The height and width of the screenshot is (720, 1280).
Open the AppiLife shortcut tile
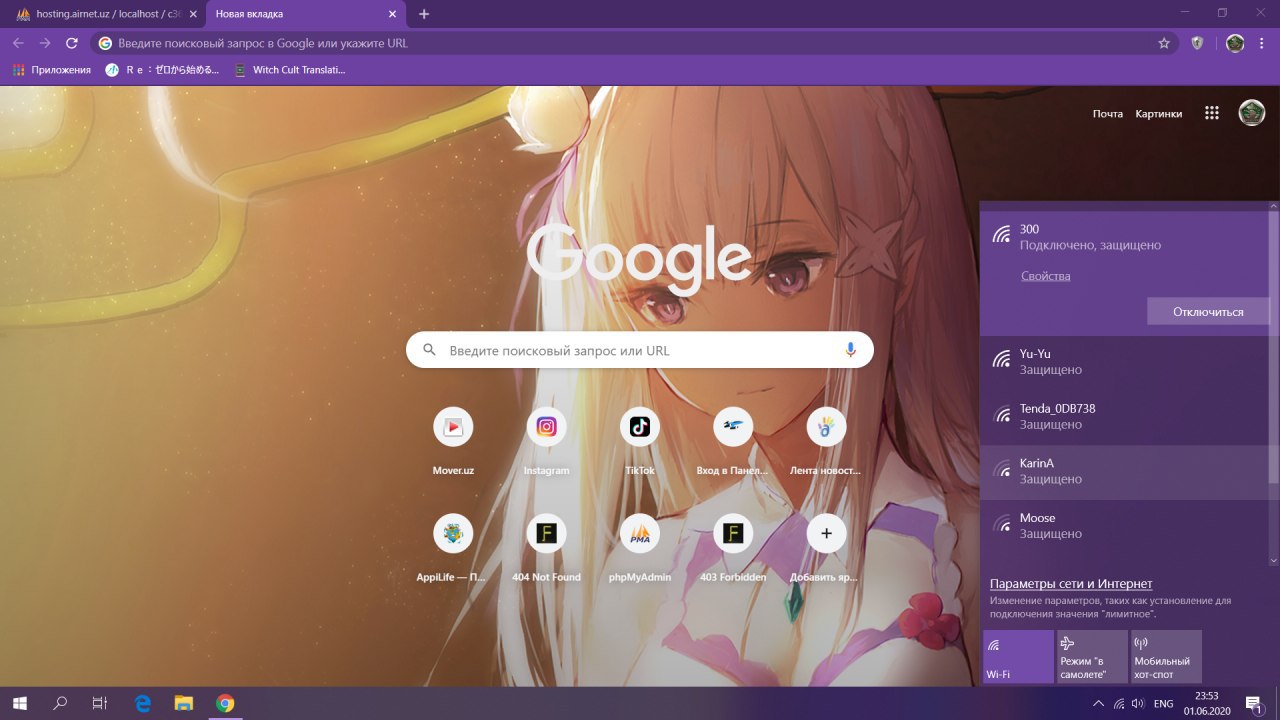pyautogui.click(x=453, y=549)
